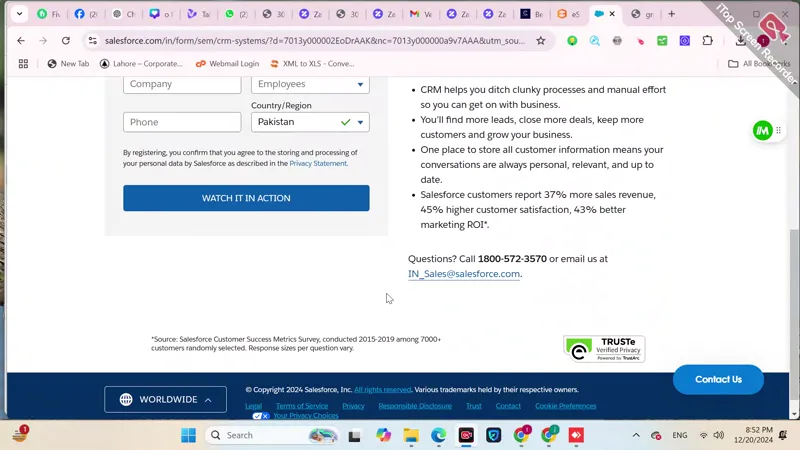Screen dimensions: 800x450
Task: Open the Lahore – Corporate bookmark
Action: pyautogui.click(x=141, y=64)
